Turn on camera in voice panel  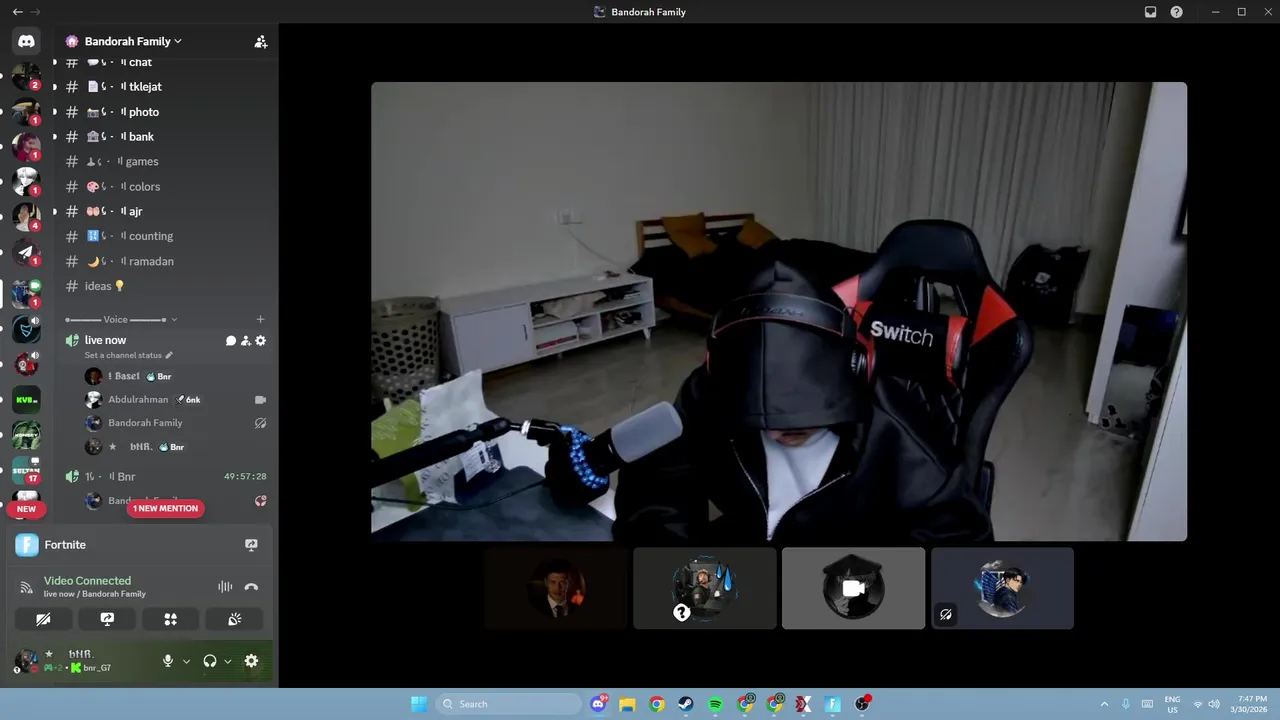pos(43,619)
